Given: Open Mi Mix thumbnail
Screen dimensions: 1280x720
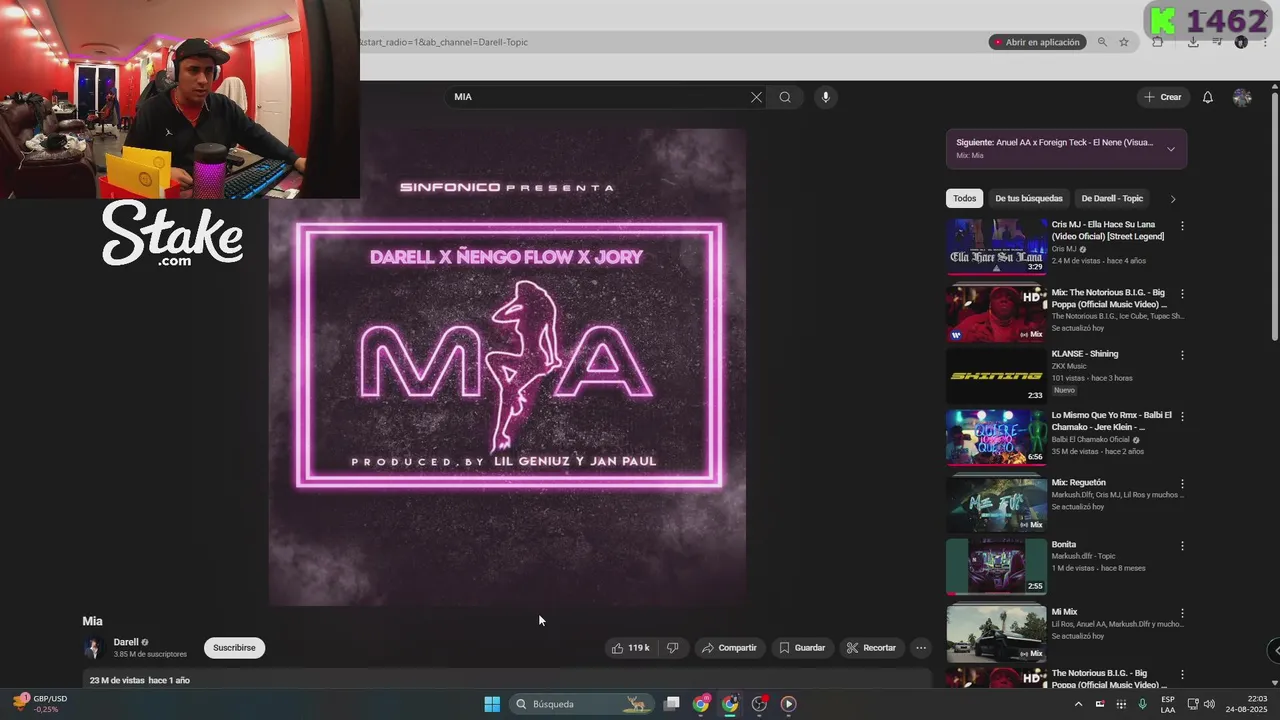Looking at the screenshot, I should [x=996, y=633].
